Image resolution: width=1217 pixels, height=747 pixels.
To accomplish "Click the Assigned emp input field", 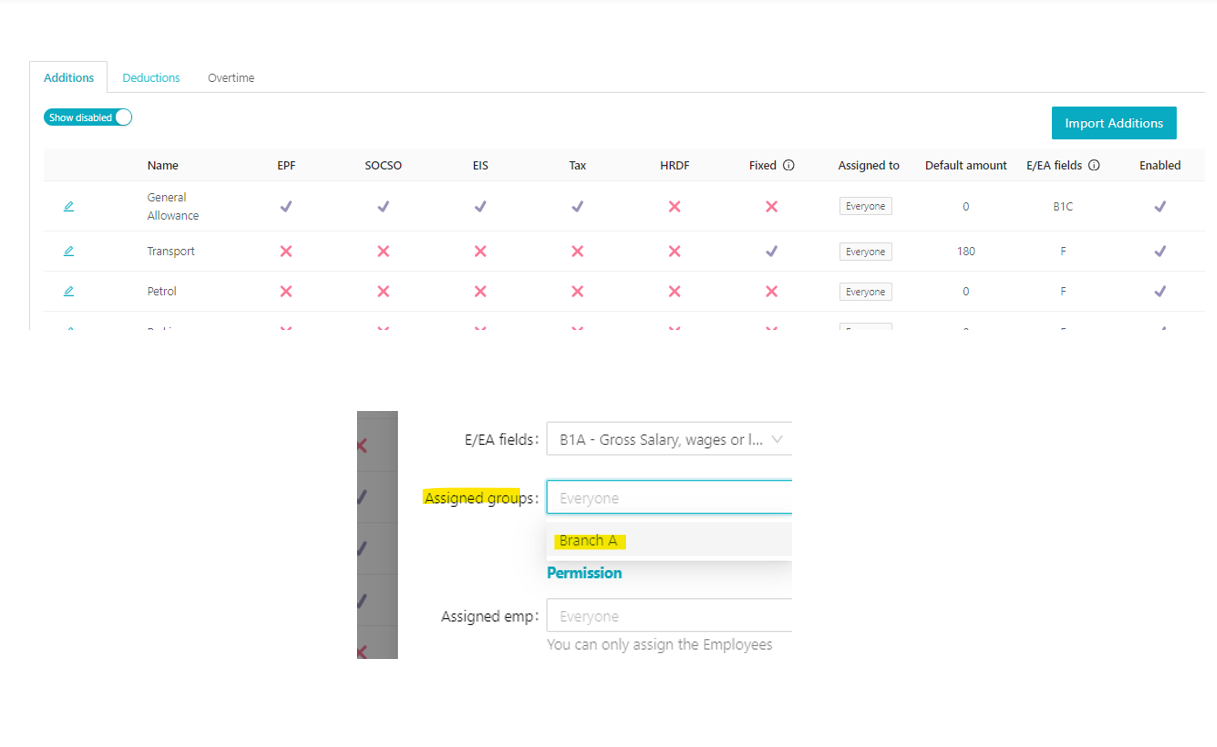I will click(x=669, y=615).
